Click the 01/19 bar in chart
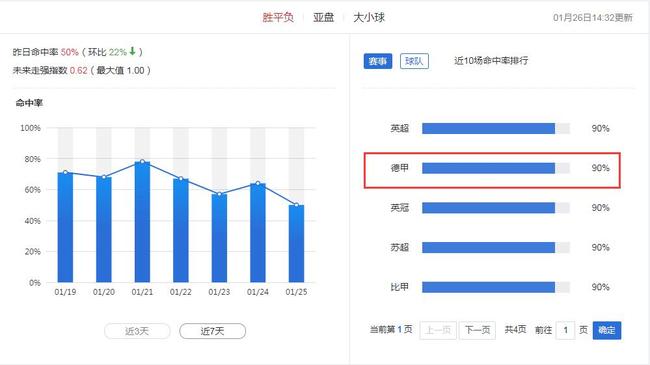 tap(65, 227)
